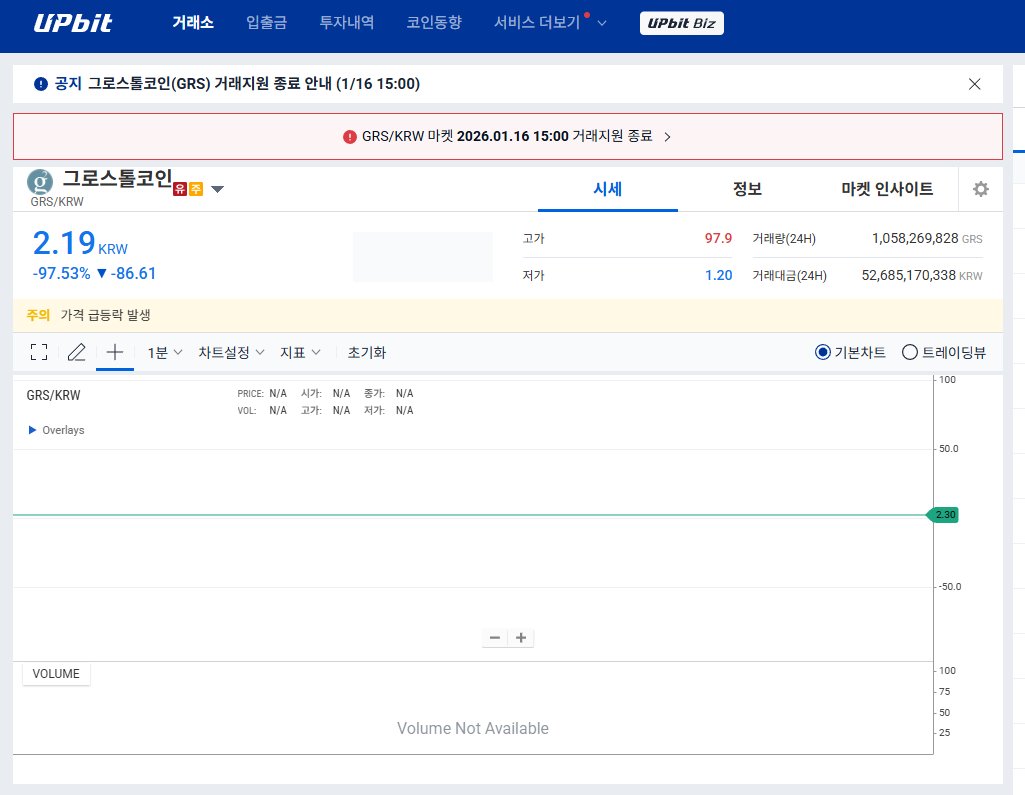Switch to the 정보 tab

click(746, 188)
